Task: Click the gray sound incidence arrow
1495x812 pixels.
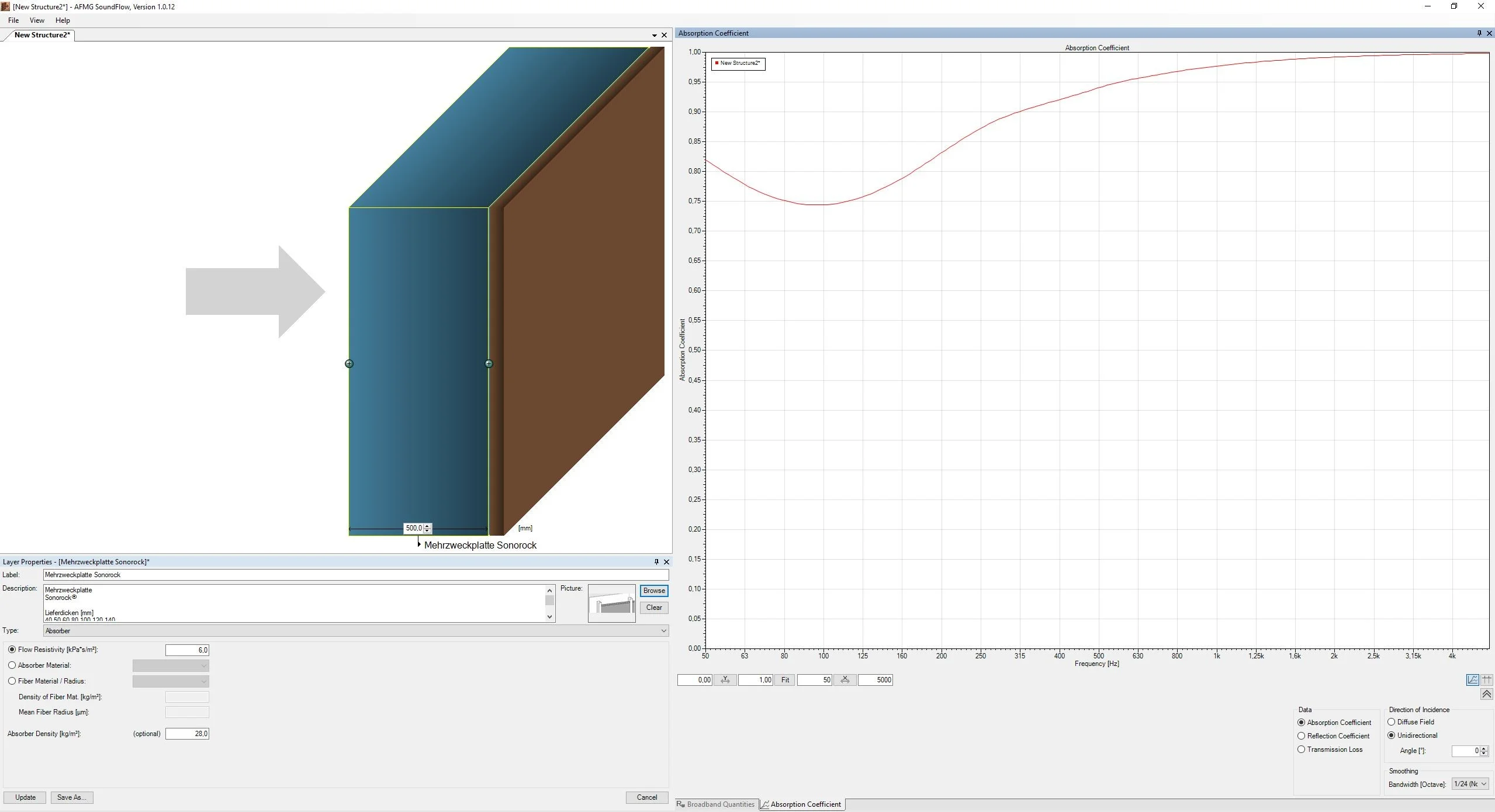Action: (x=255, y=292)
